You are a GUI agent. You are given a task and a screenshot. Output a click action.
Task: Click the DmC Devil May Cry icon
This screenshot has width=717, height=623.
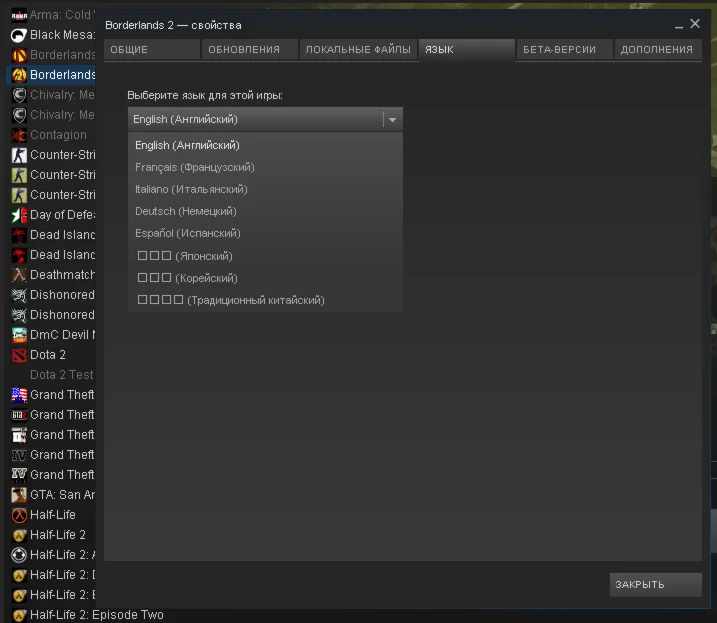pos(19,335)
